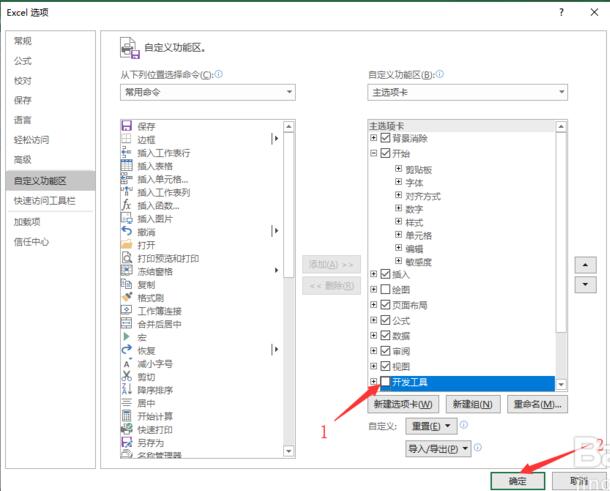This screenshot has height=491, width=610.
Task: Select the Format Painter (格式刷) icon
Action: click(x=126, y=297)
